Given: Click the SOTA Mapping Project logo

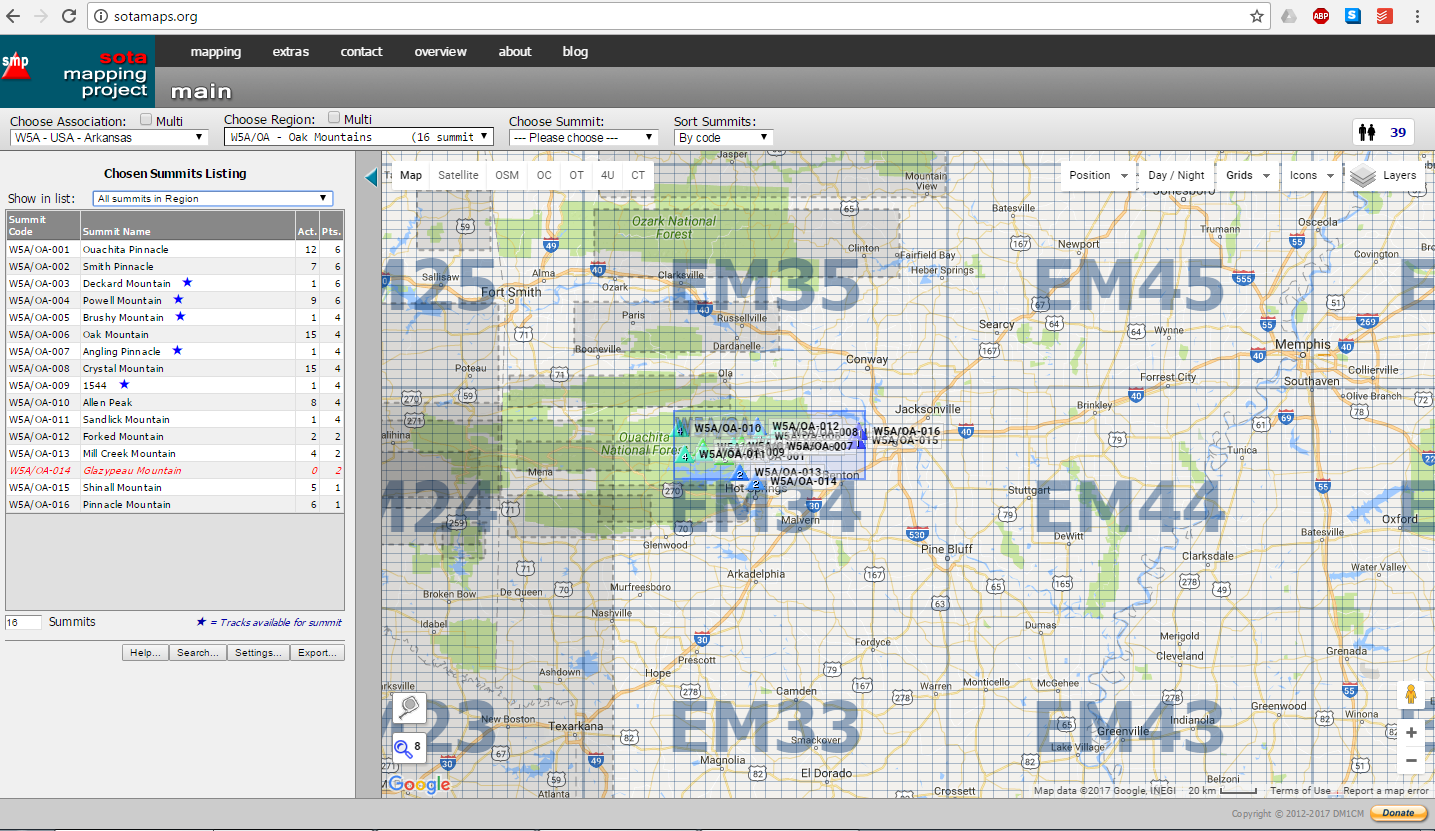Looking at the screenshot, I should click(x=77, y=71).
